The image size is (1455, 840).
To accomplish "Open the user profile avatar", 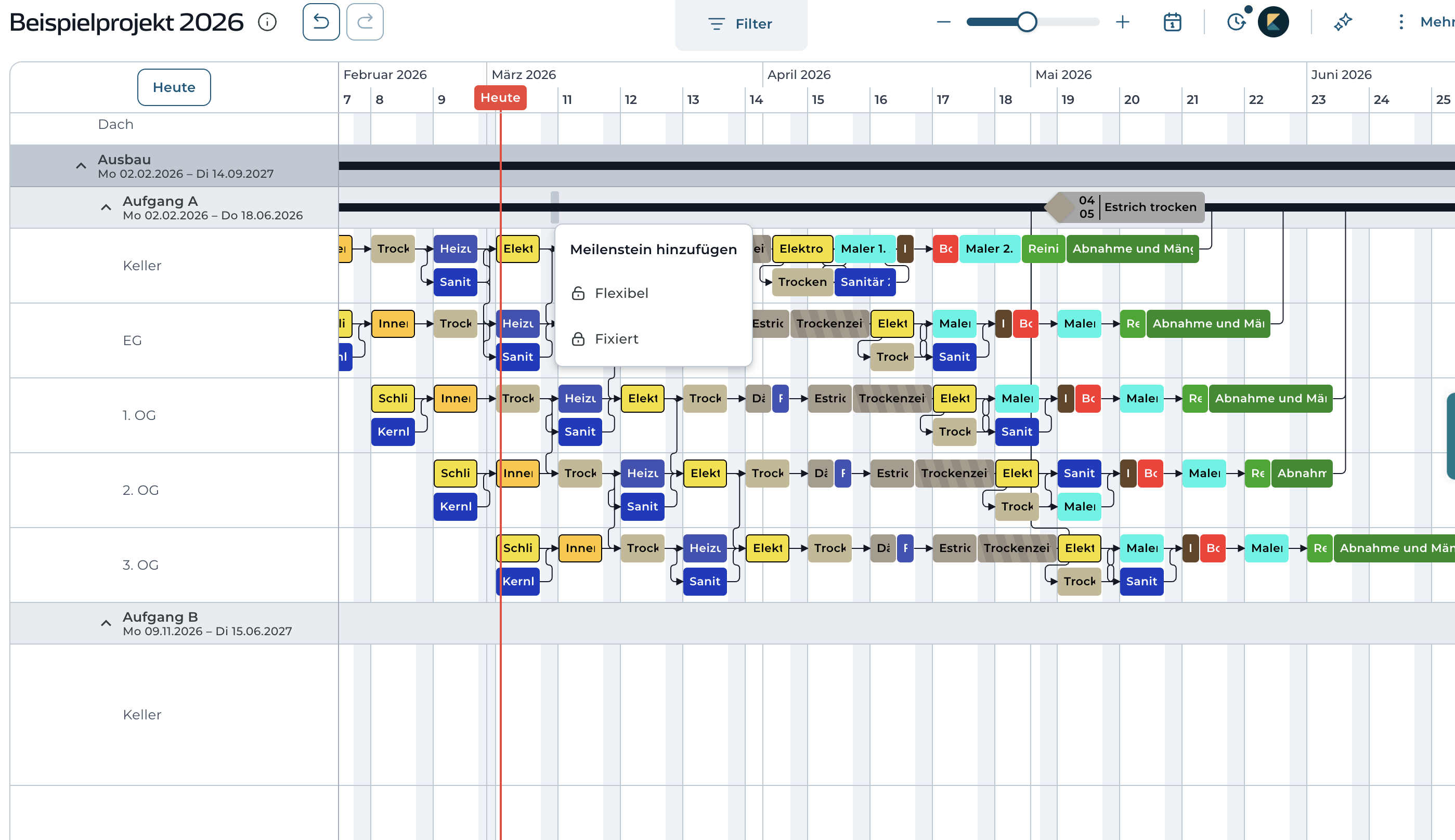I will tap(1274, 22).
